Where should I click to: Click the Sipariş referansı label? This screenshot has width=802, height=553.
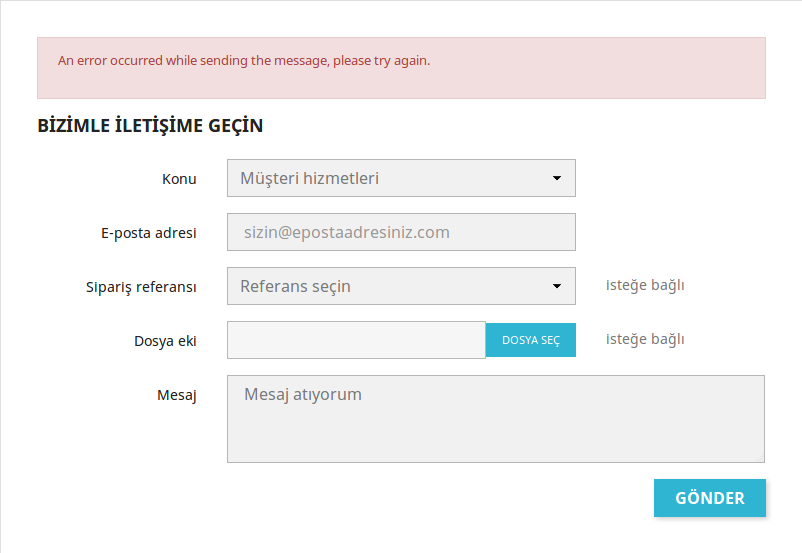click(141, 287)
